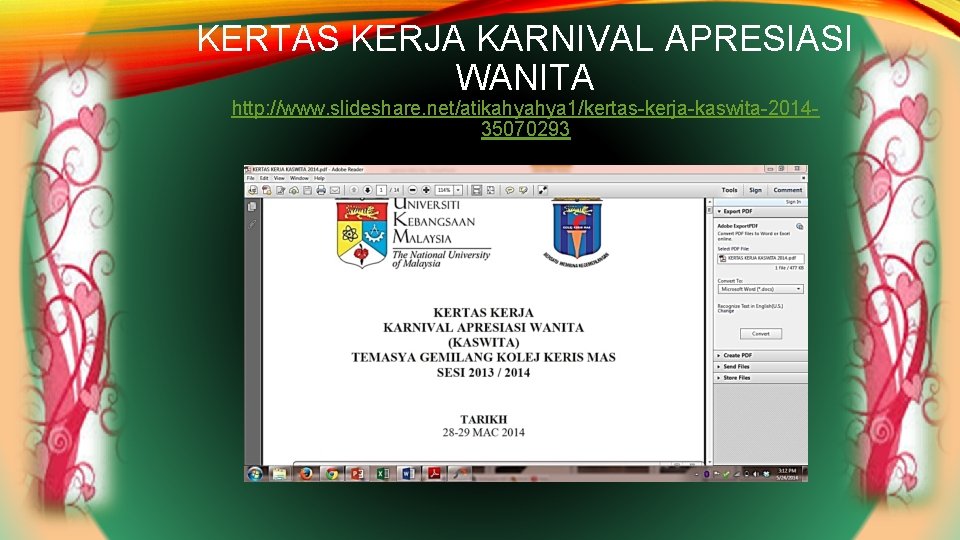Click the Adobe ExportPDF online service icon
Viewport: 960px width, 540px height.
[x=800, y=226]
